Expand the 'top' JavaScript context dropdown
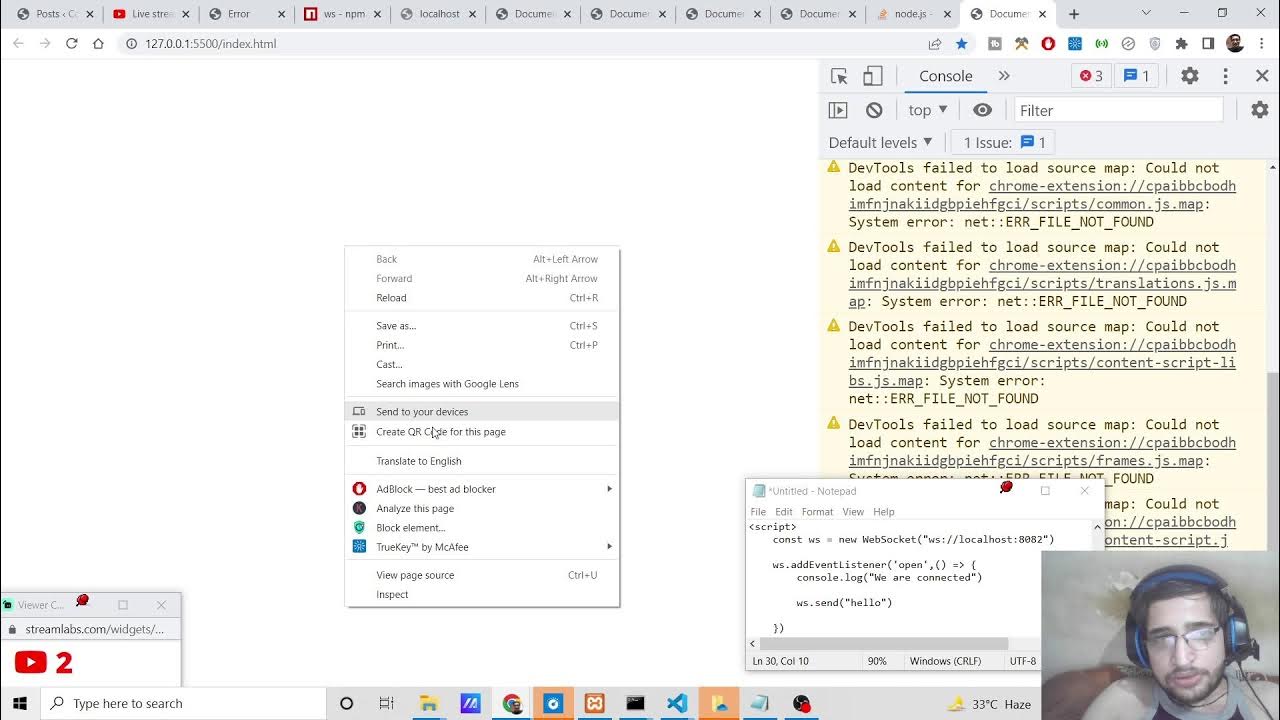The width and height of the screenshot is (1280, 720). pos(927,110)
